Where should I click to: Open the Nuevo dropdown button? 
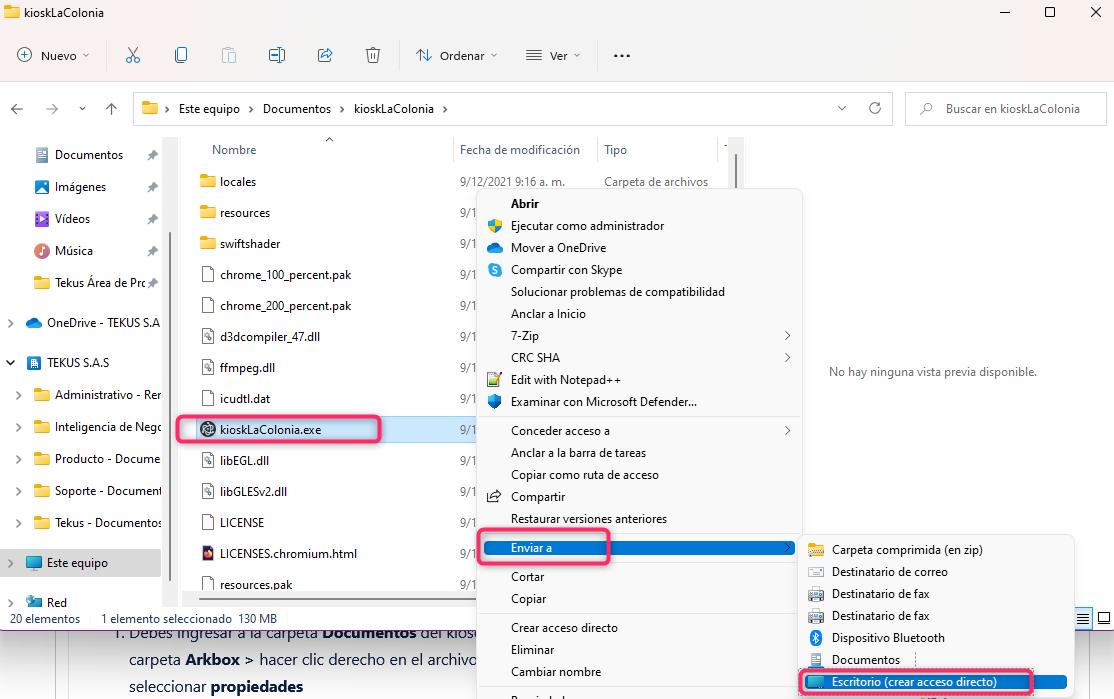click(x=54, y=56)
